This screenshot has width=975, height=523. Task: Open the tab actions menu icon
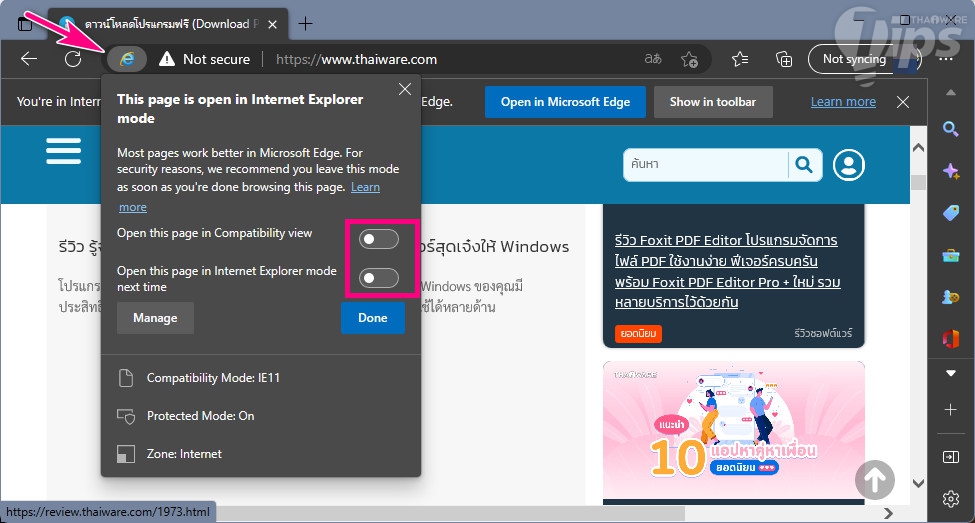point(25,24)
